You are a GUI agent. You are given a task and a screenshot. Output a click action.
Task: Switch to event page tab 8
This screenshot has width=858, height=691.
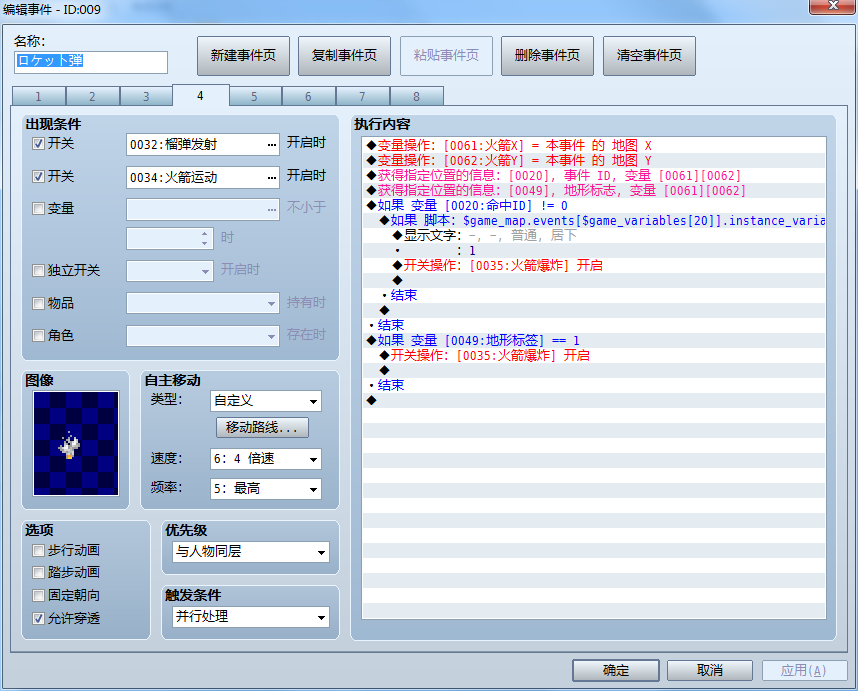(x=416, y=96)
